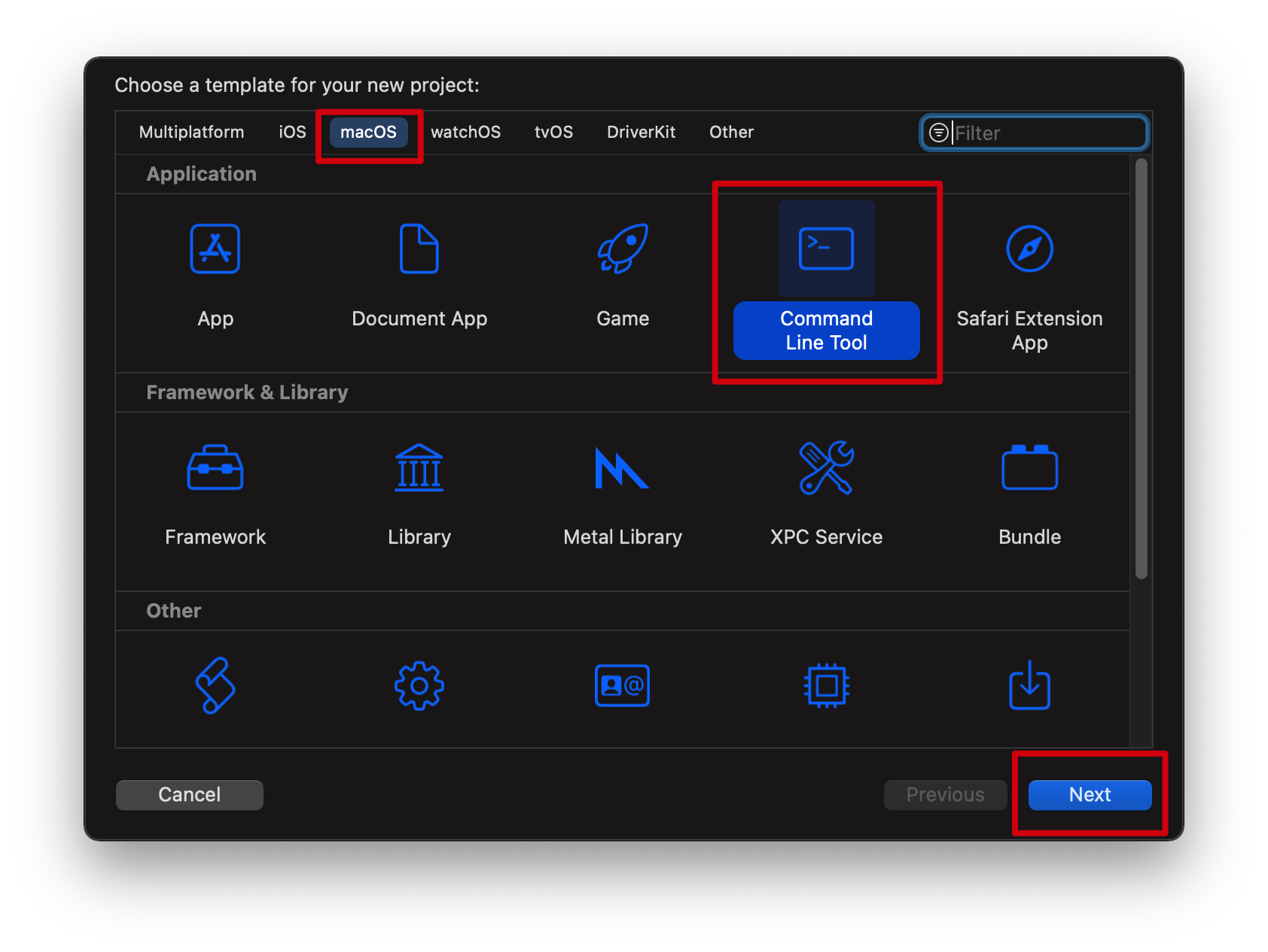Image resolution: width=1268 pixels, height=952 pixels.
Task: Pick the Bundle template icon
Action: pyautogui.click(x=1029, y=467)
